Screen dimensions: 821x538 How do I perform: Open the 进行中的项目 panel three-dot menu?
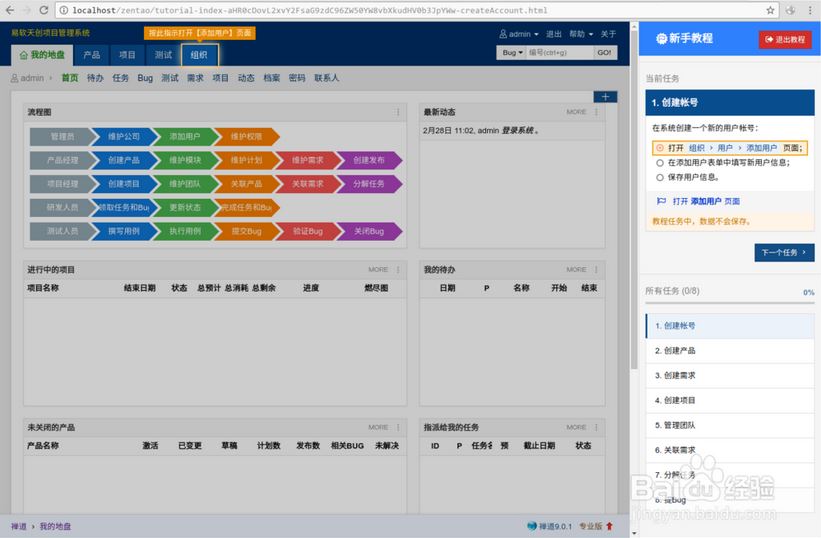pos(398,270)
